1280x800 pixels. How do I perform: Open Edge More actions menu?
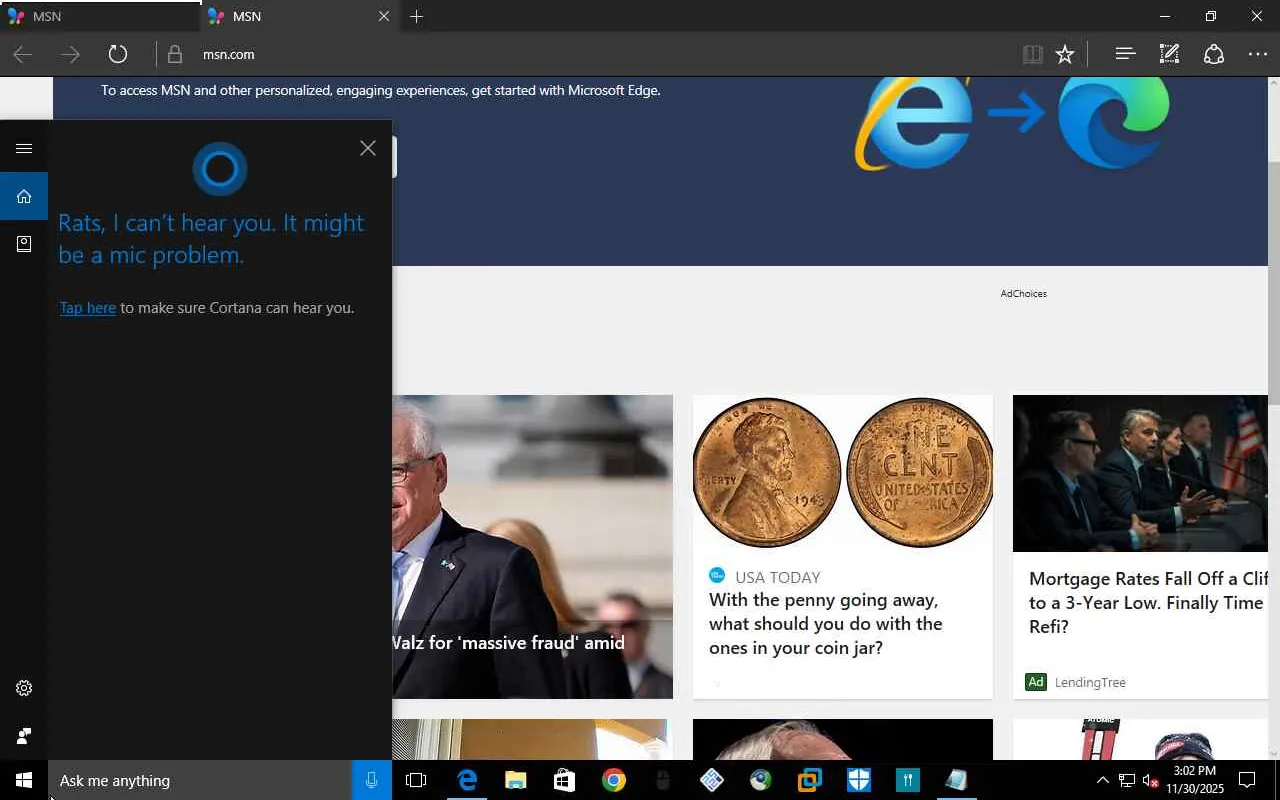1258,54
